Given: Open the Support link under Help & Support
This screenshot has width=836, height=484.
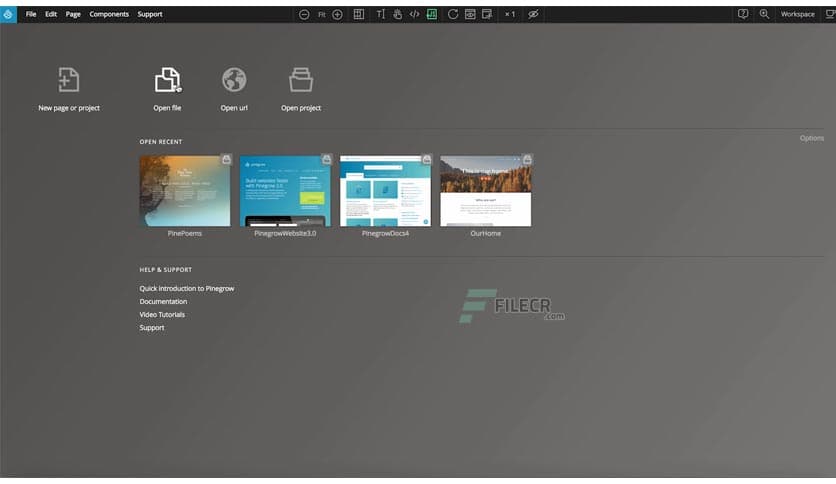Looking at the screenshot, I should (x=152, y=328).
